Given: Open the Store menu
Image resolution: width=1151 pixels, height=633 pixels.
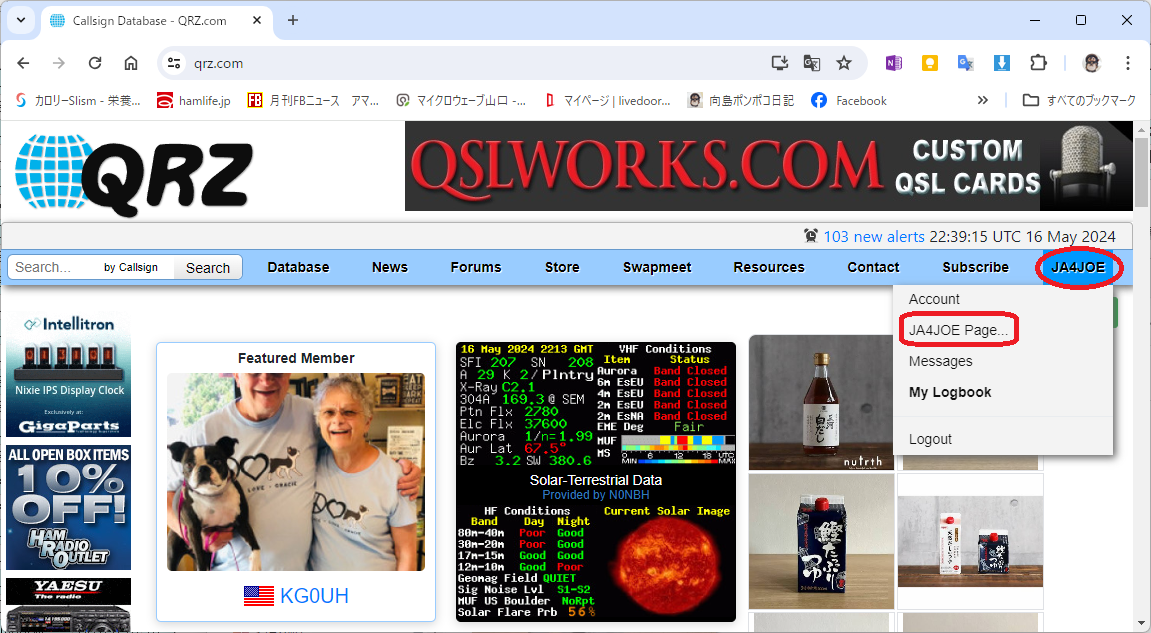Looking at the screenshot, I should pyautogui.click(x=562, y=267).
